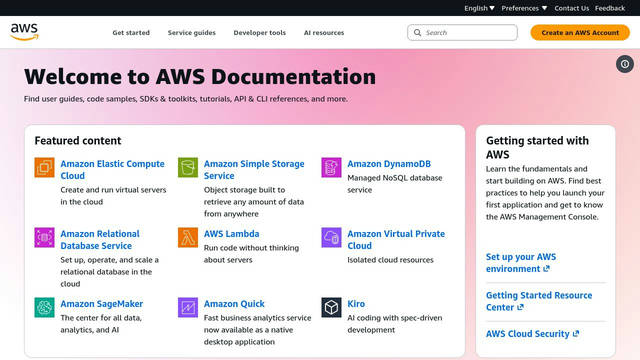This screenshot has width=640, height=360.
Task: Click the search magnifier icon
Action: [417, 32]
